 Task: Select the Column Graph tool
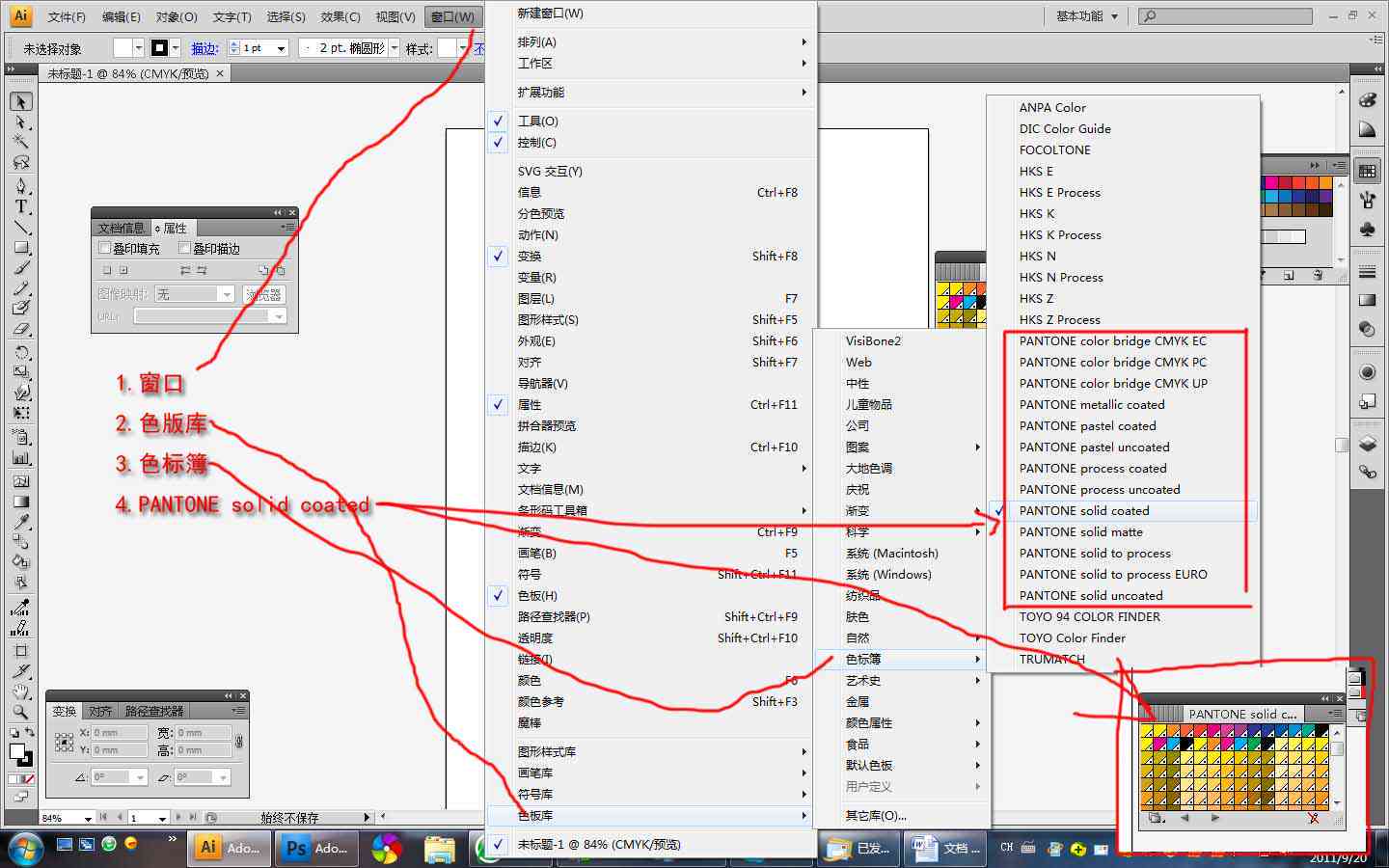tap(20, 459)
